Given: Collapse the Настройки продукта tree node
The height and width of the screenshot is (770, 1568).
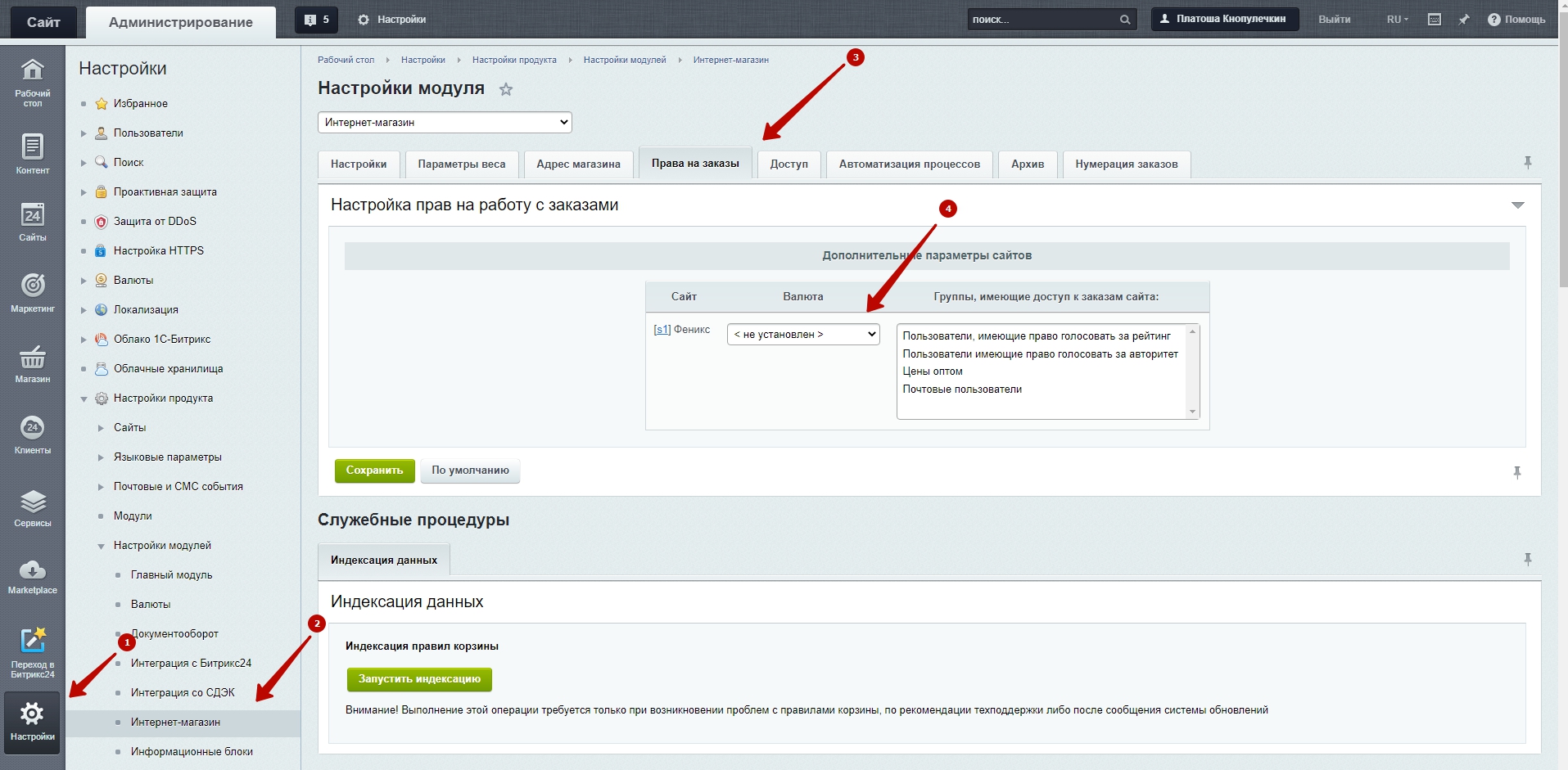Looking at the screenshot, I should 84,399.
